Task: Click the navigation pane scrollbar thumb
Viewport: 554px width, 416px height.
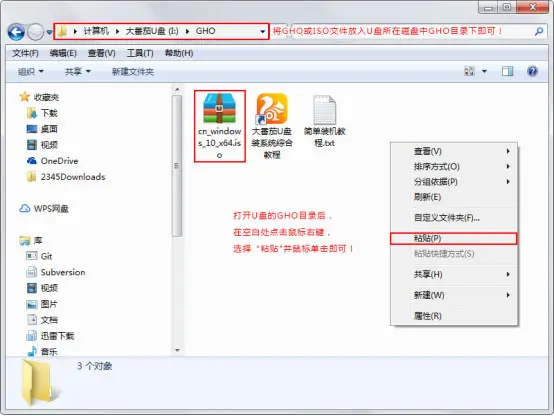Action: pos(177,165)
